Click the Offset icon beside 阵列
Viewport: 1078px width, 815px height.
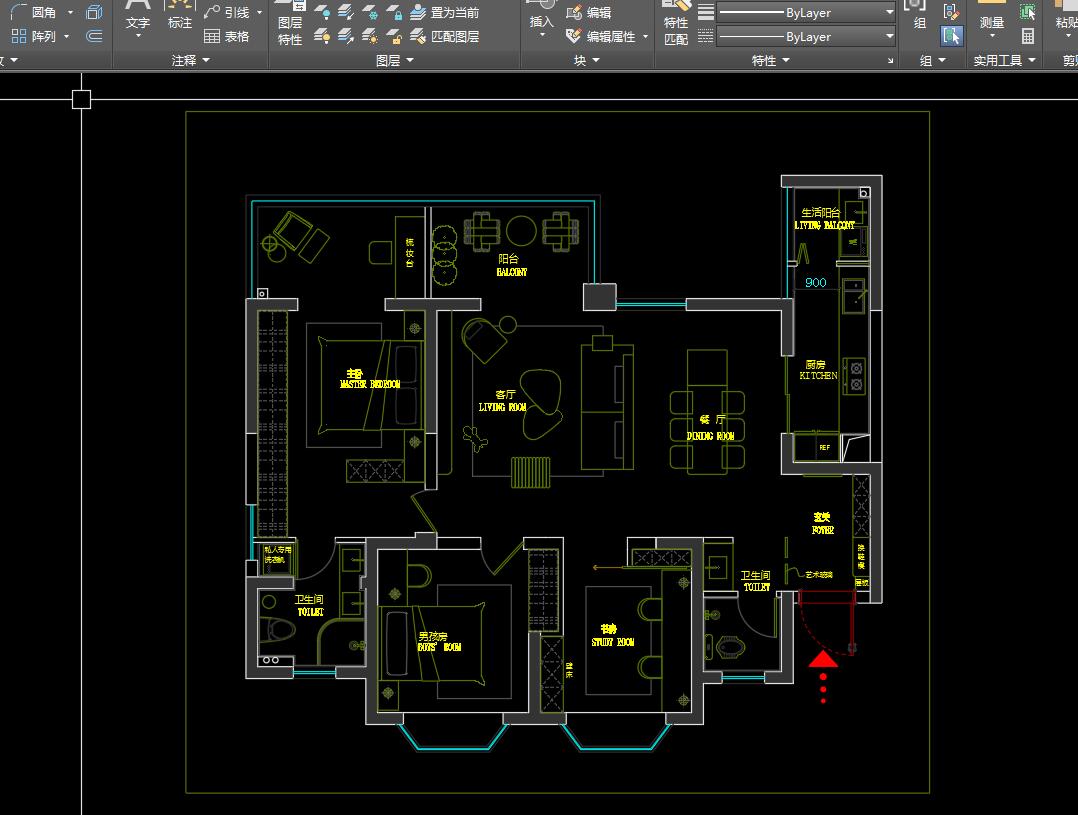tap(94, 36)
